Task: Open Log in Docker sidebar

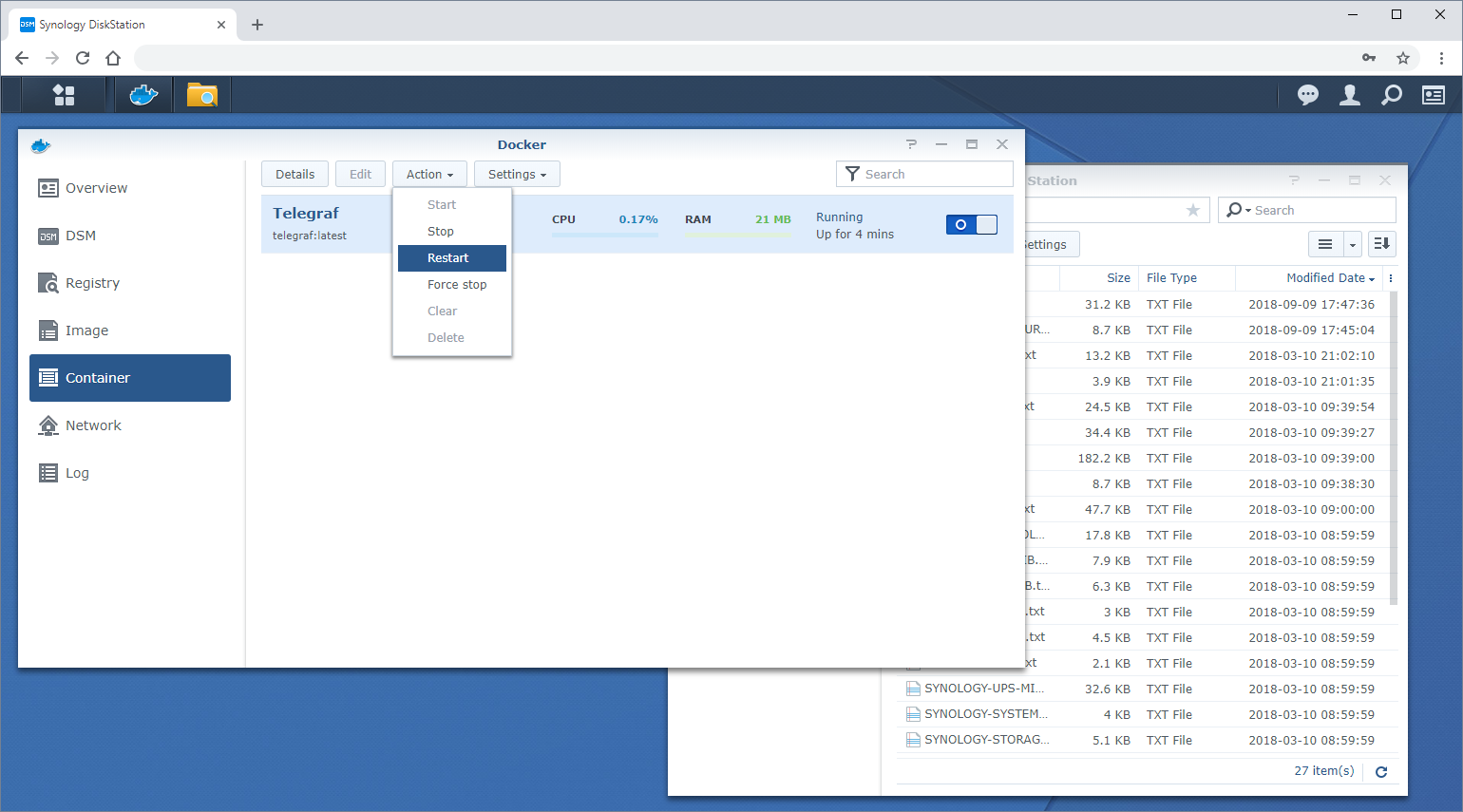Action: [130, 473]
